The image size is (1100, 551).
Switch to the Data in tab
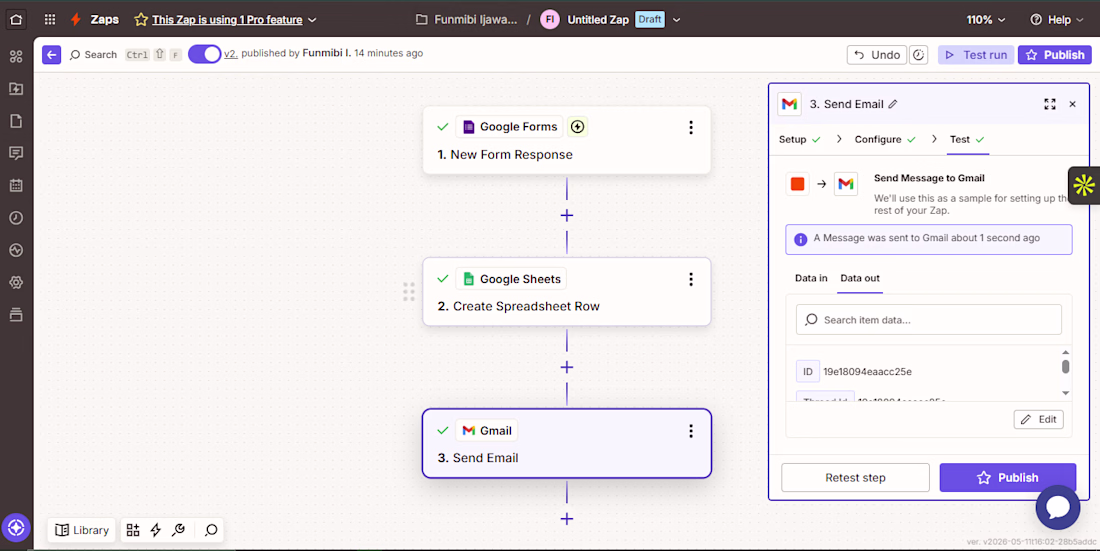tap(811, 278)
